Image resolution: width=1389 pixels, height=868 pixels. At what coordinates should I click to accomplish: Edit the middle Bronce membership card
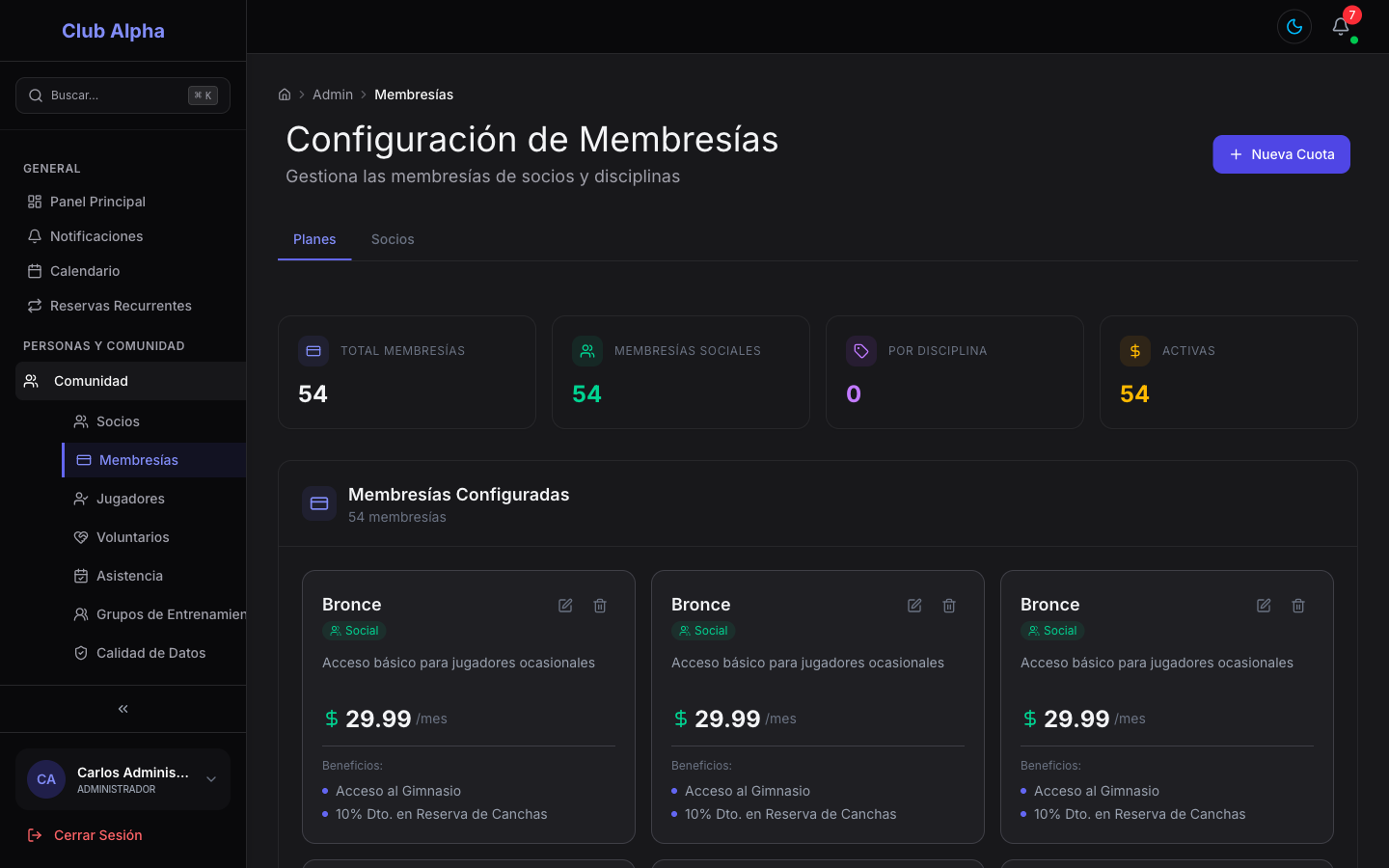point(914,606)
